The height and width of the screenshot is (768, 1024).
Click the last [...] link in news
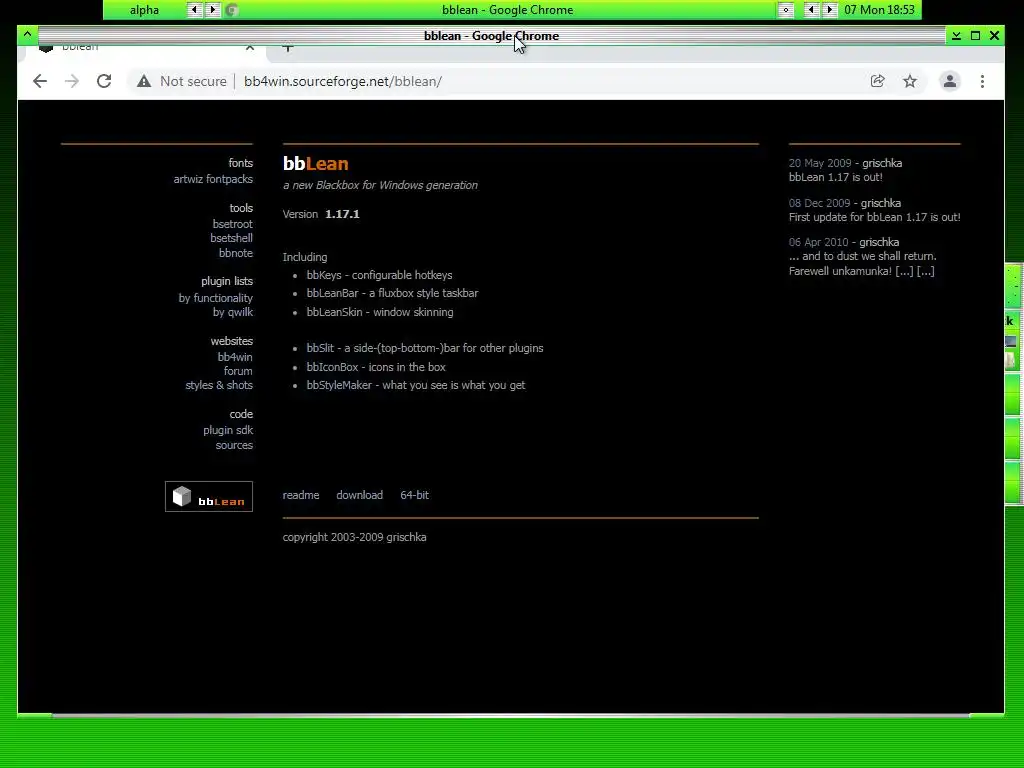click(925, 271)
